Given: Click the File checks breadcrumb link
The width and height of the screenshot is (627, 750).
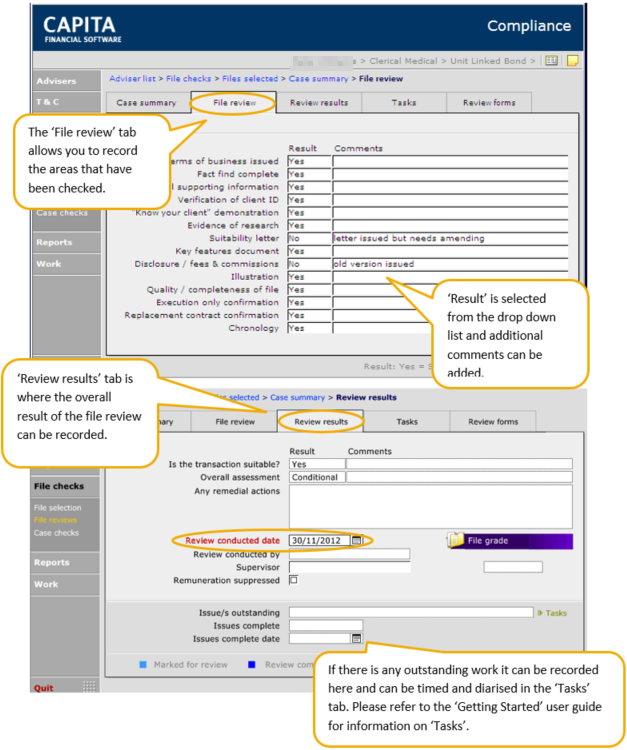Looking at the screenshot, I should (x=188, y=78).
